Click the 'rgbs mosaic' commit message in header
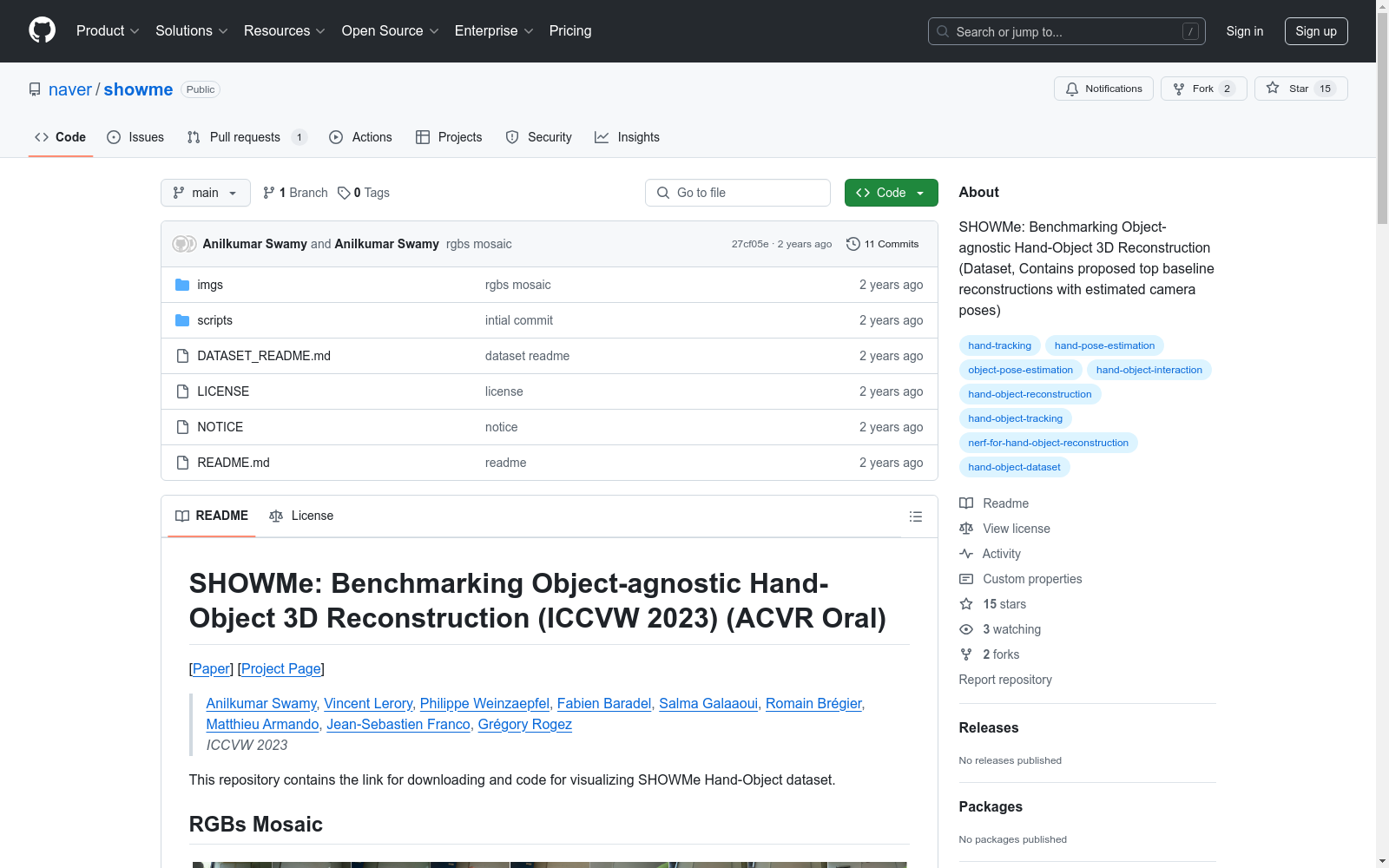1389x868 pixels. 479,244
